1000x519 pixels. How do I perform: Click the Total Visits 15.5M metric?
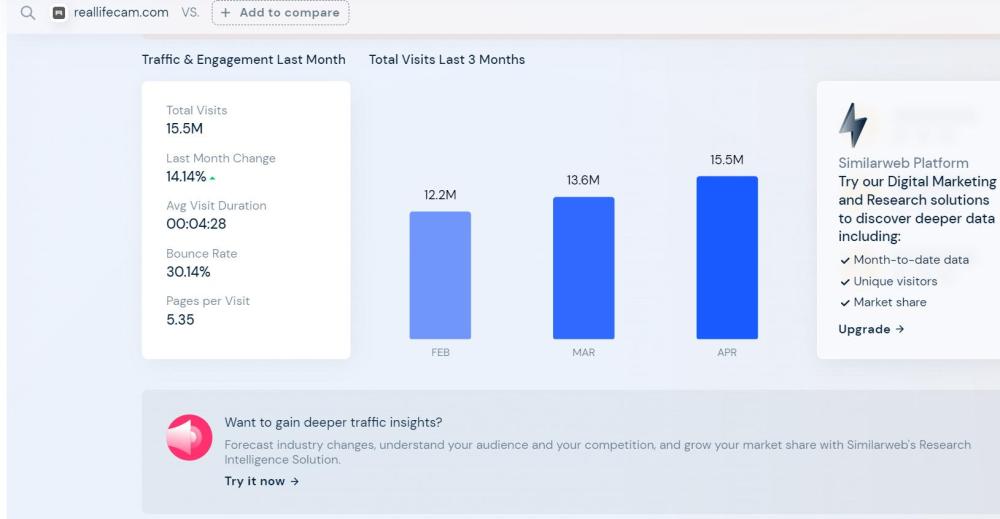pyautogui.click(x=185, y=129)
